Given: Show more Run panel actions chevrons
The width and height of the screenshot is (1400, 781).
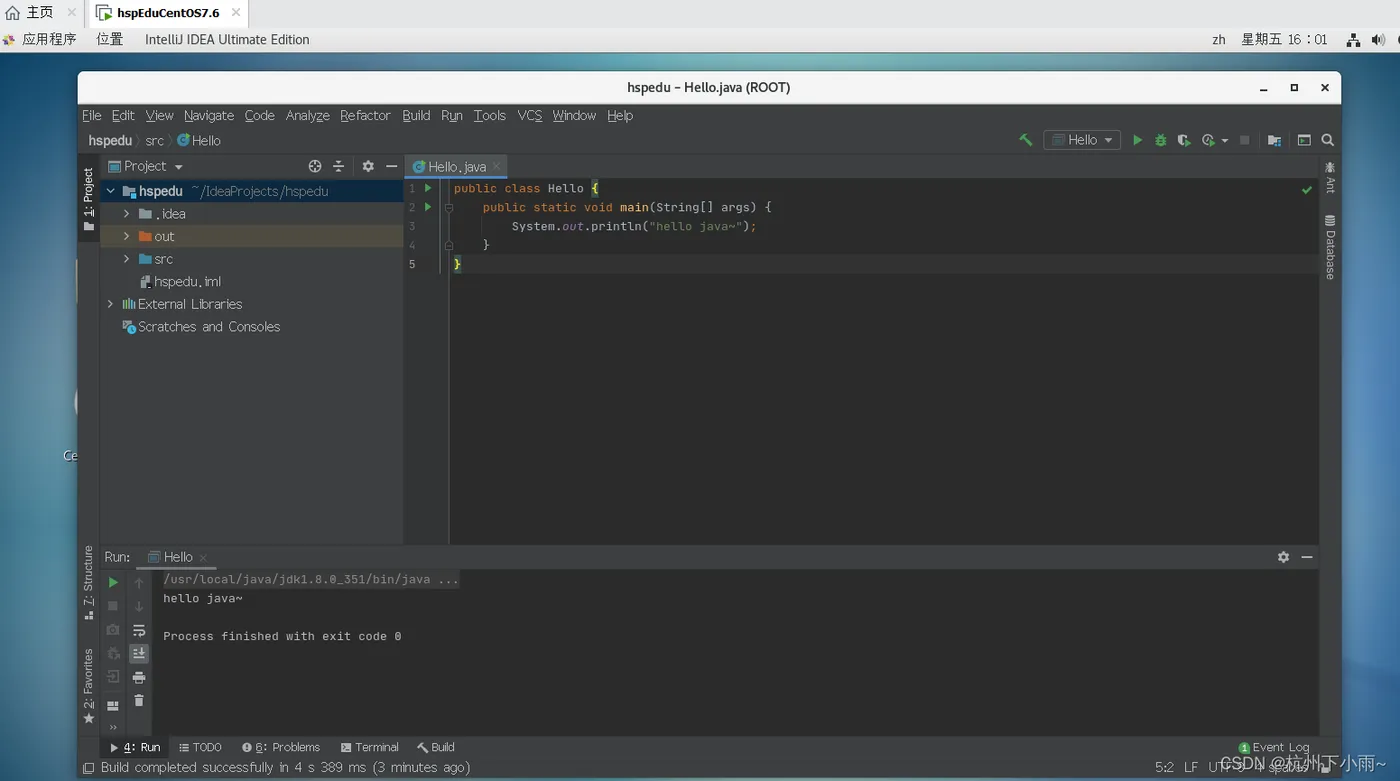Looking at the screenshot, I should click(x=113, y=727).
